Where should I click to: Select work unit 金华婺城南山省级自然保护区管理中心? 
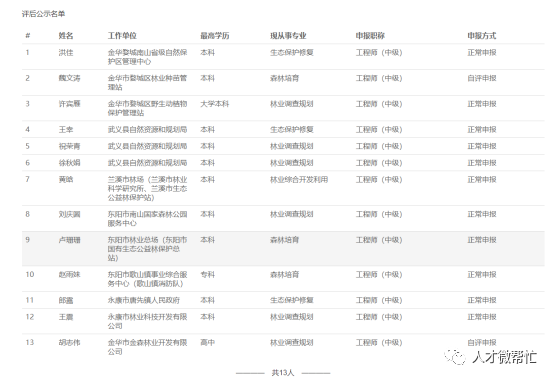click(x=147, y=57)
